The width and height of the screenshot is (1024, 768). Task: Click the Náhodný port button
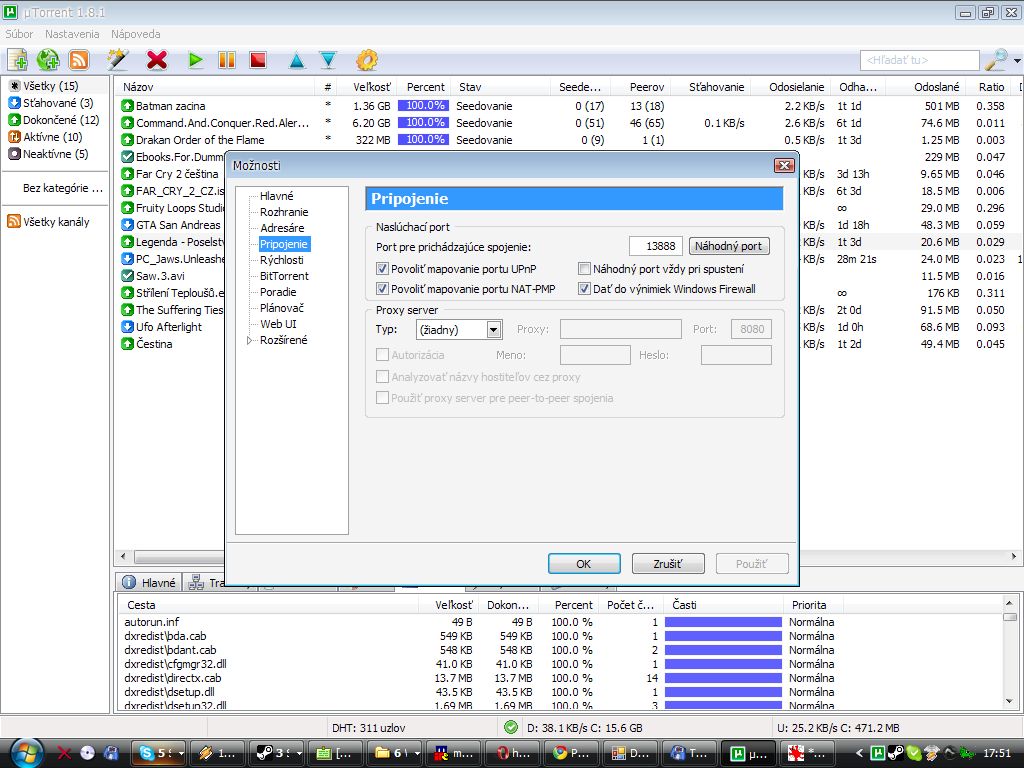coord(728,246)
